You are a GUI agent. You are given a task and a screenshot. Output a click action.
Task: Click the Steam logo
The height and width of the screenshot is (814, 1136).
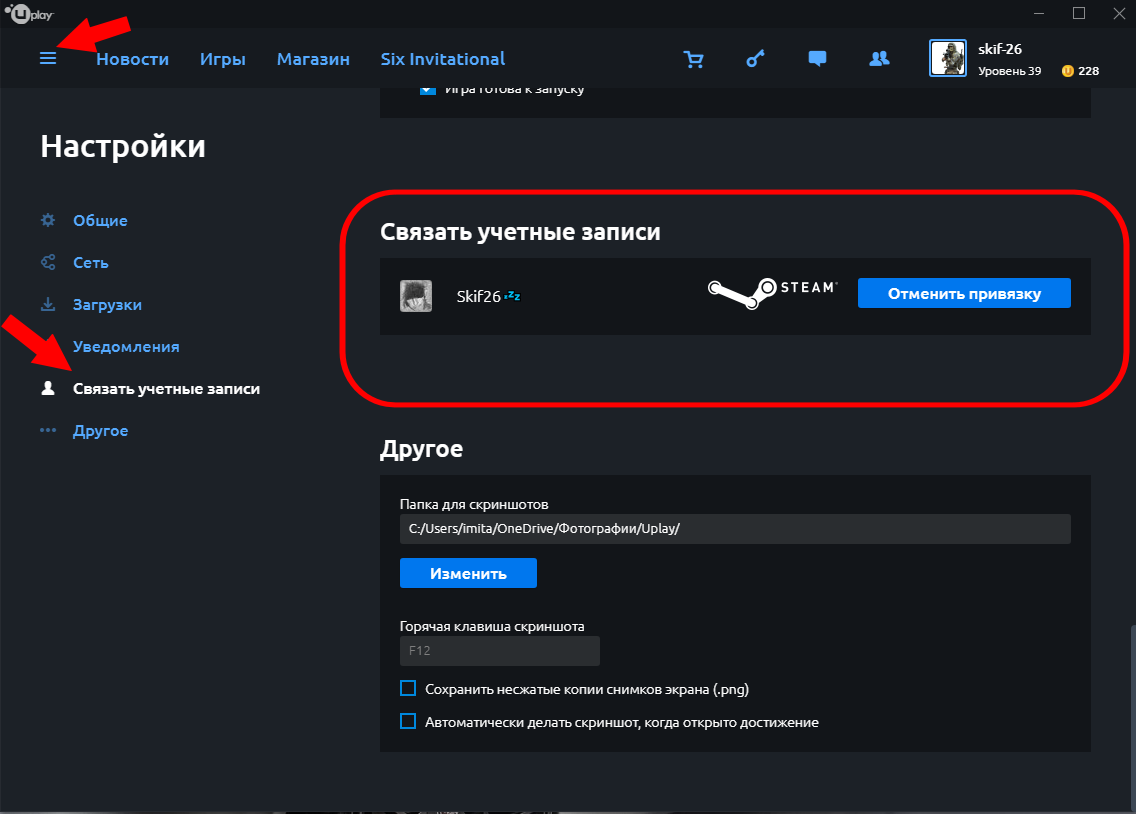point(772,293)
